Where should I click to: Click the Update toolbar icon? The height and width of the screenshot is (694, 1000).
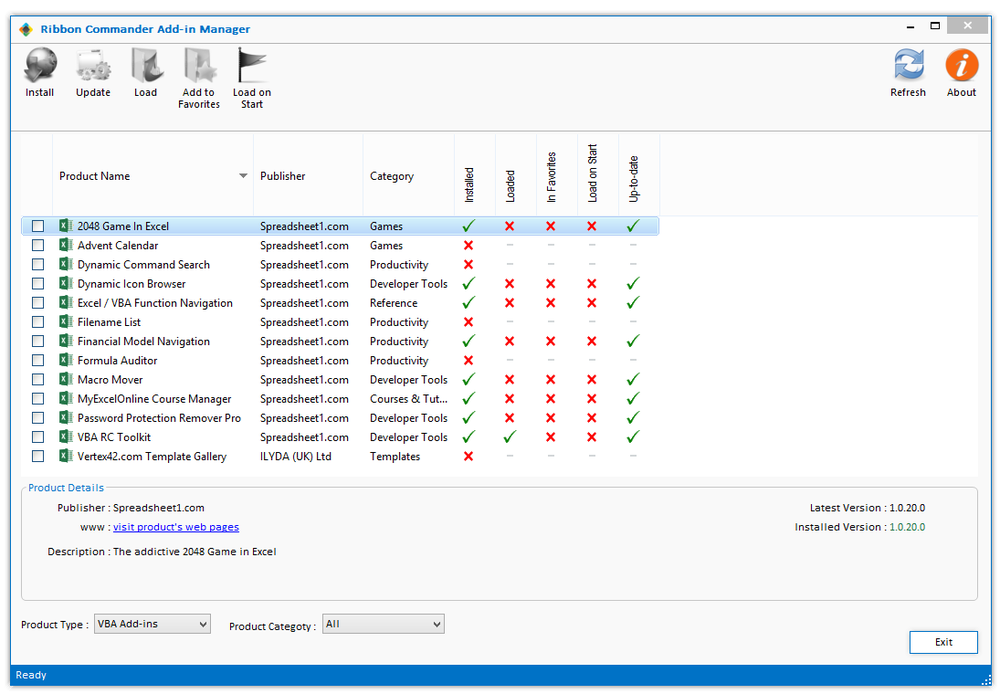pos(93,66)
